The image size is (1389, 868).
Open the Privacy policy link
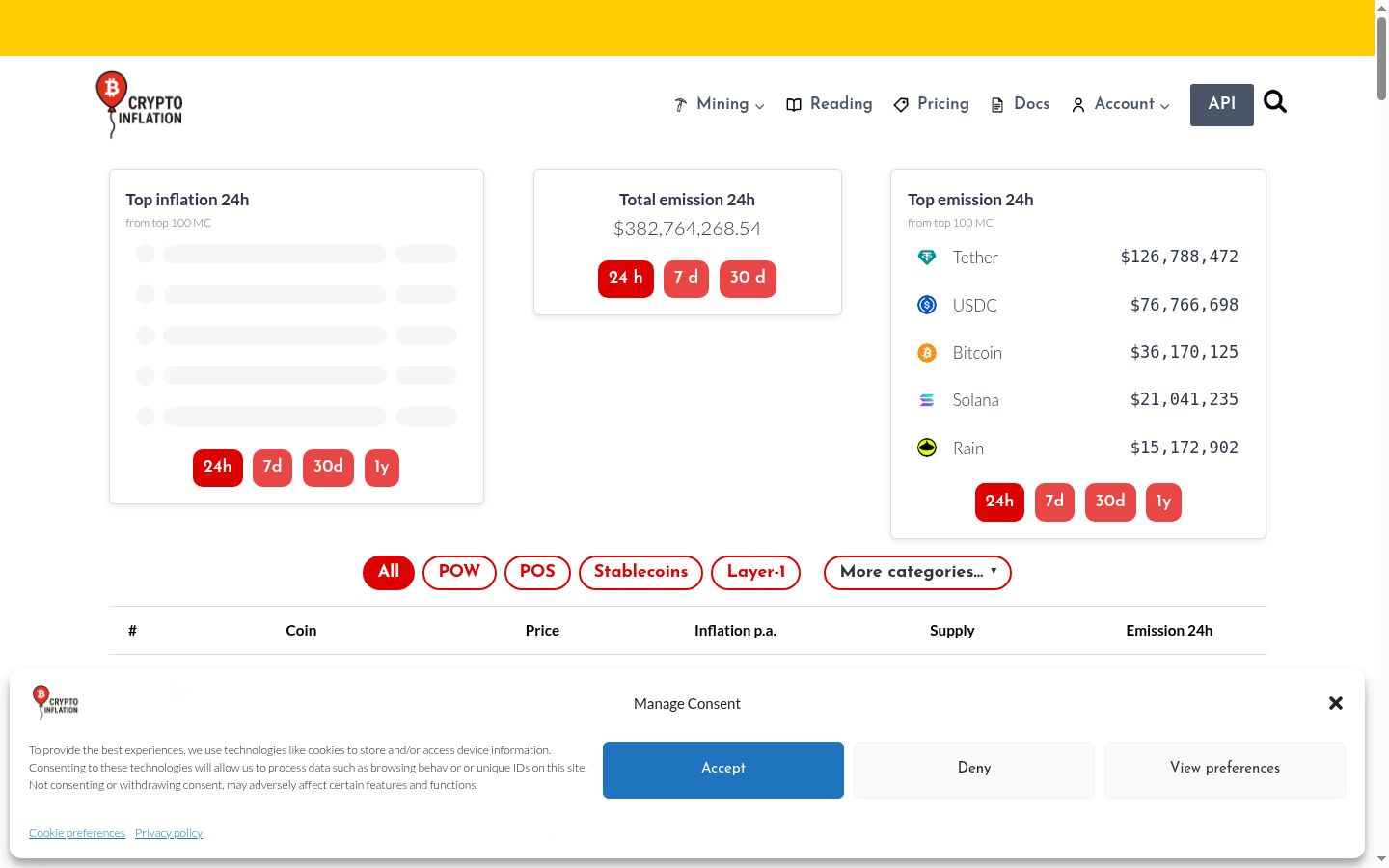(x=169, y=833)
